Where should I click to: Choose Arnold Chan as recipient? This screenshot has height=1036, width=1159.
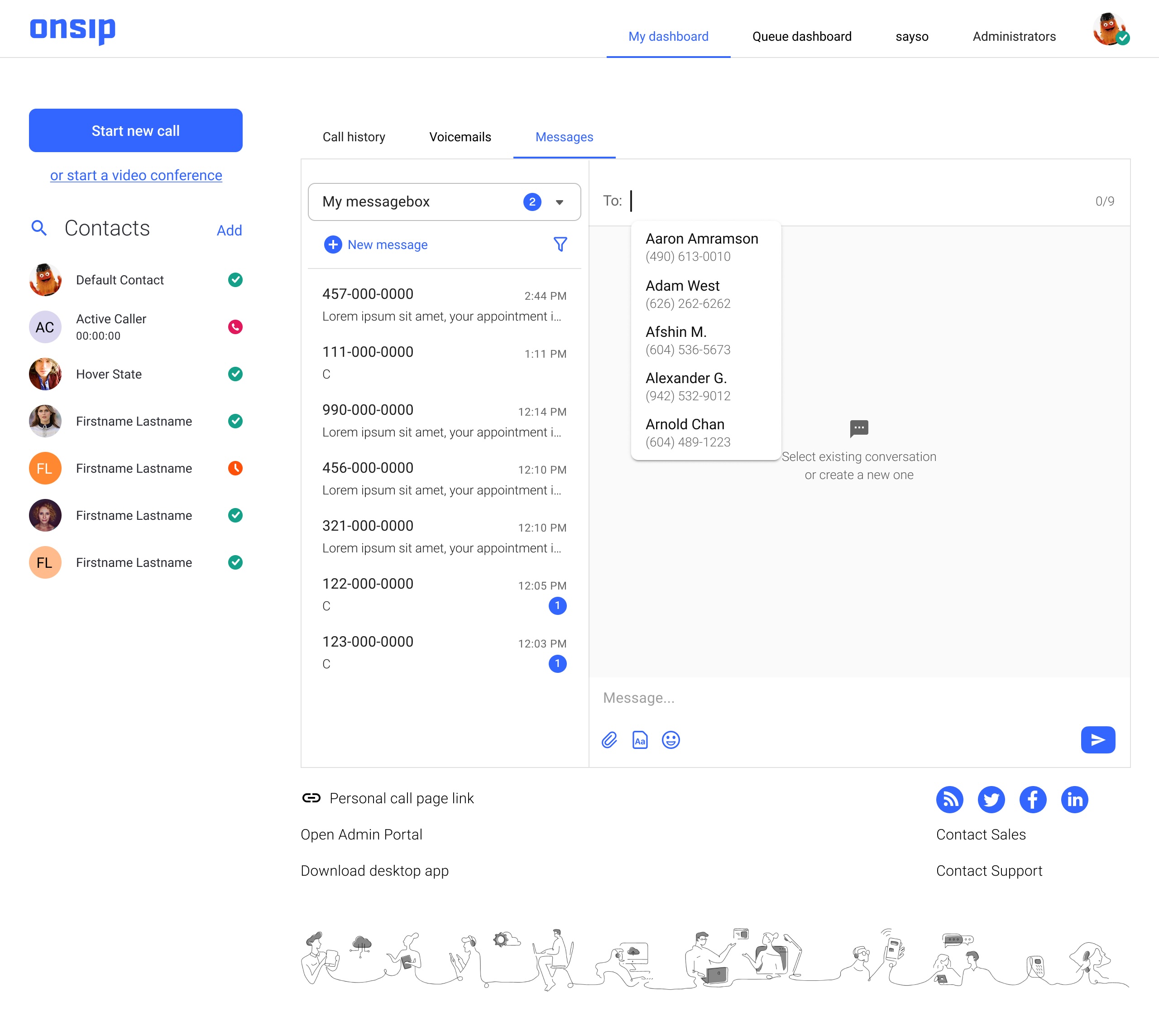click(705, 432)
